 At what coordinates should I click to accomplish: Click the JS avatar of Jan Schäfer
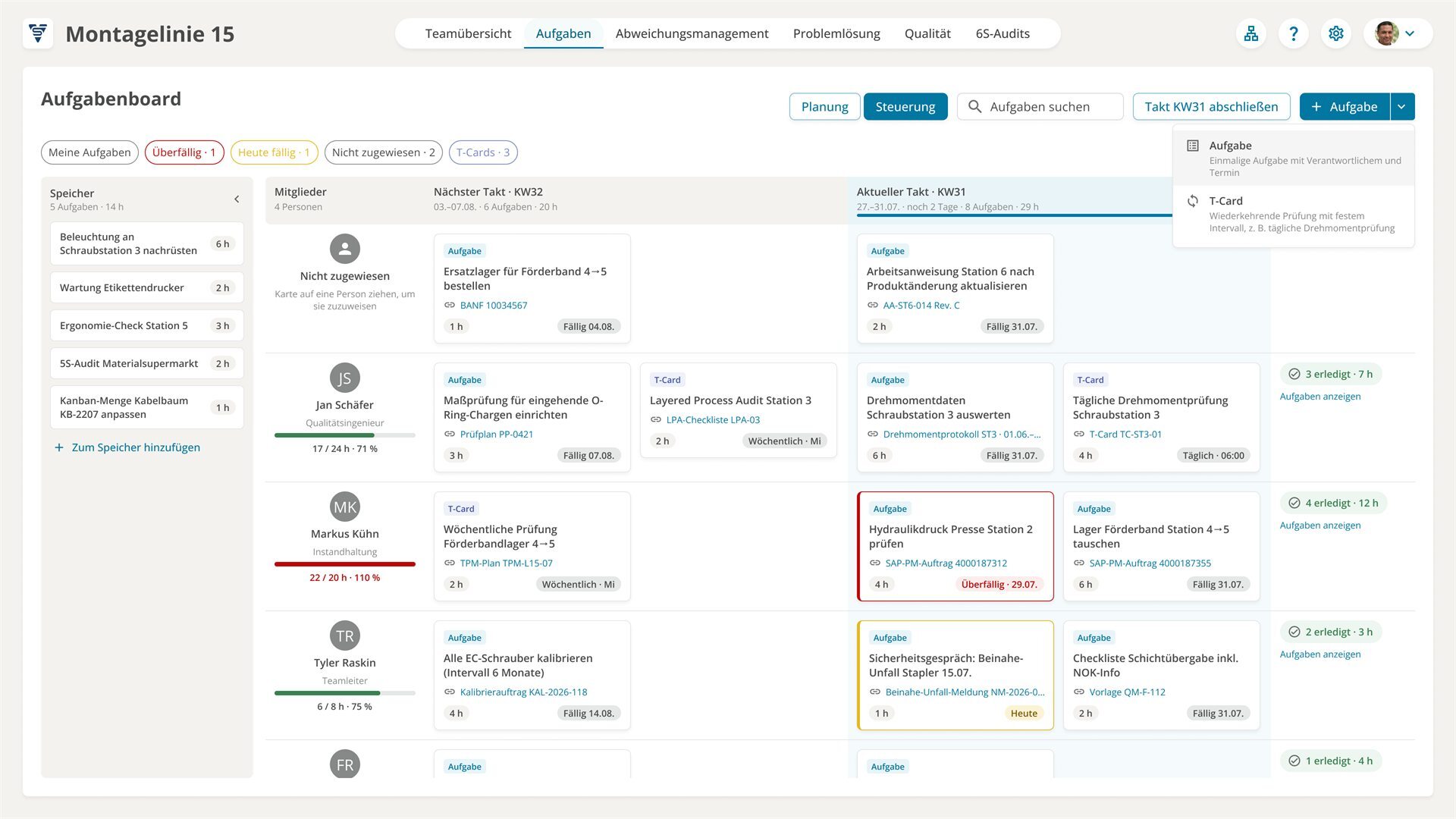345,378
